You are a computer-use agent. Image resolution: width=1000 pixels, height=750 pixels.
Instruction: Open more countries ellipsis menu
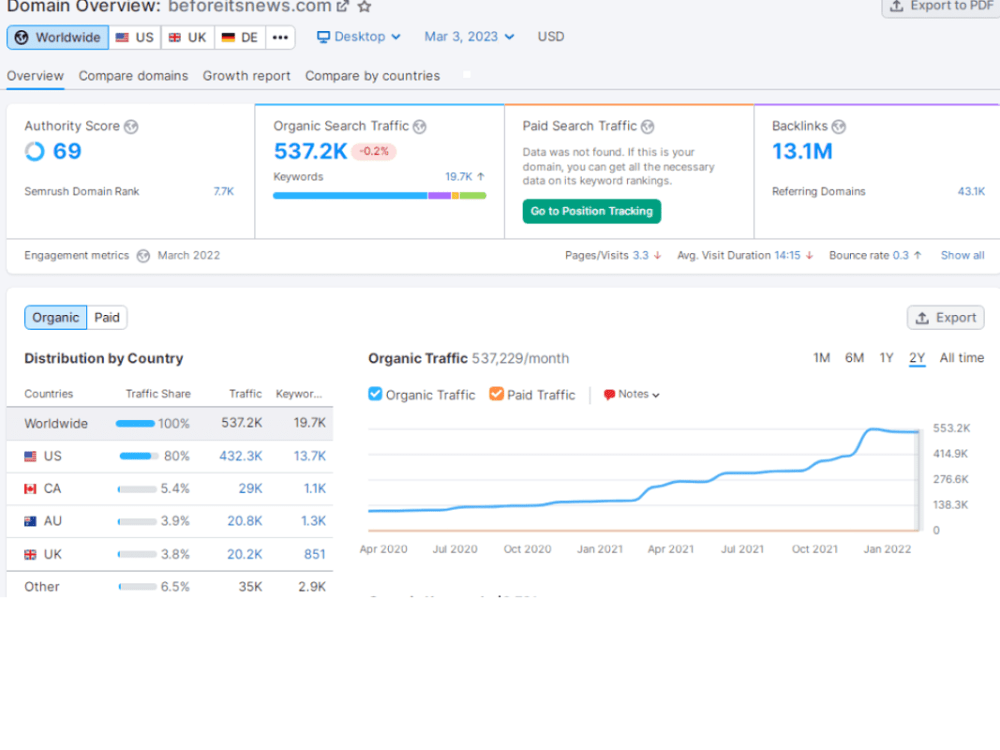[280, 38]
